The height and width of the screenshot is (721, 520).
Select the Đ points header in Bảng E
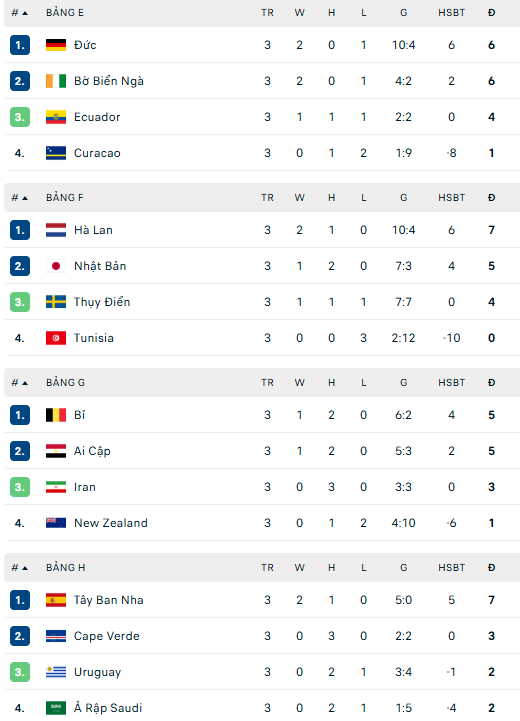[x=491, y=13]
